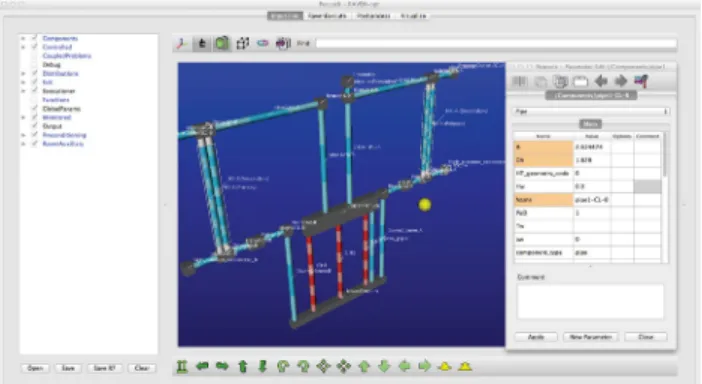702x384 pixels.
Task: Expand the Distributions tree node
Action: pos(23,73)
